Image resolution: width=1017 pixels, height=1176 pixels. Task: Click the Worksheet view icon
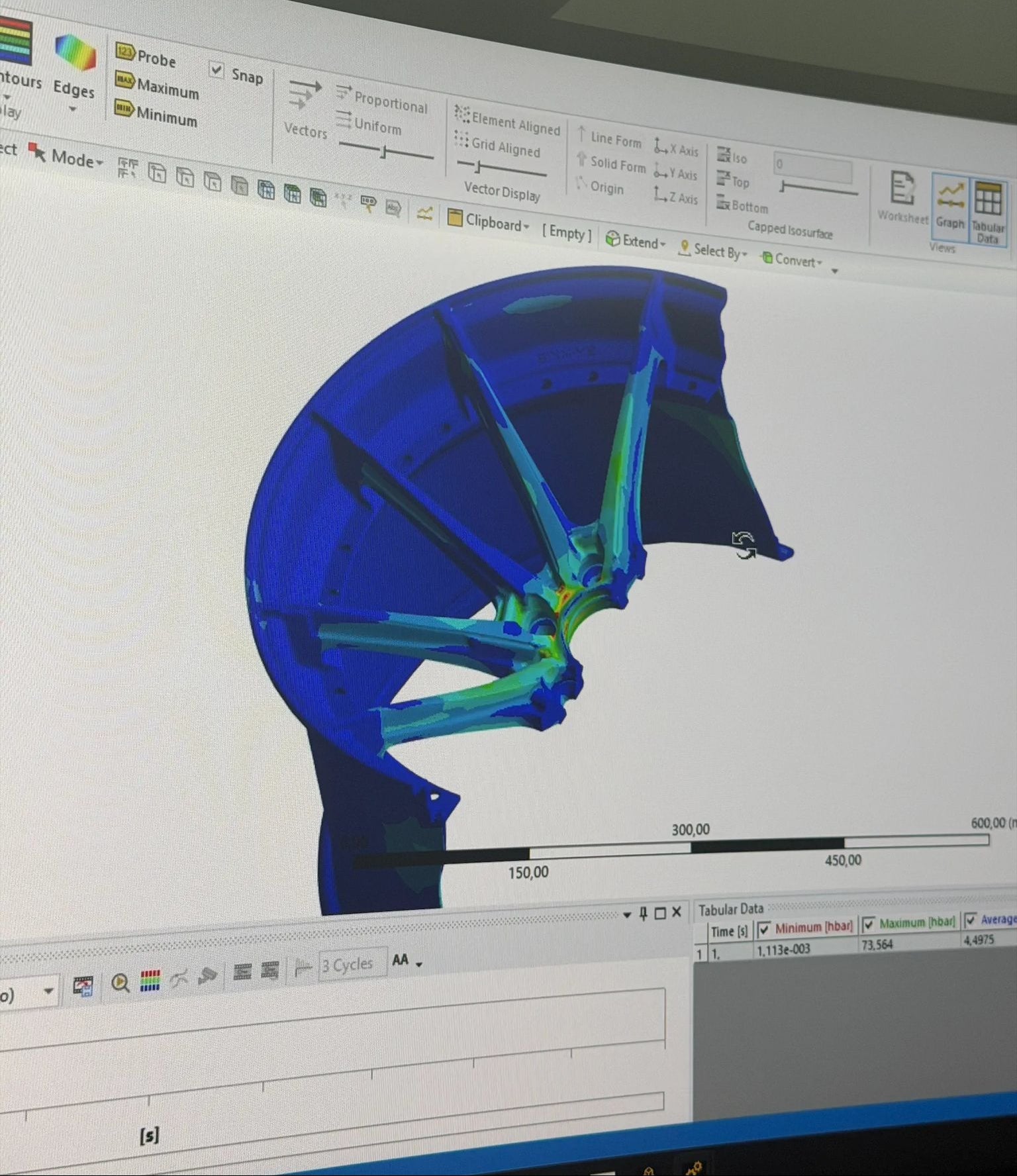[x=902, y=197]
